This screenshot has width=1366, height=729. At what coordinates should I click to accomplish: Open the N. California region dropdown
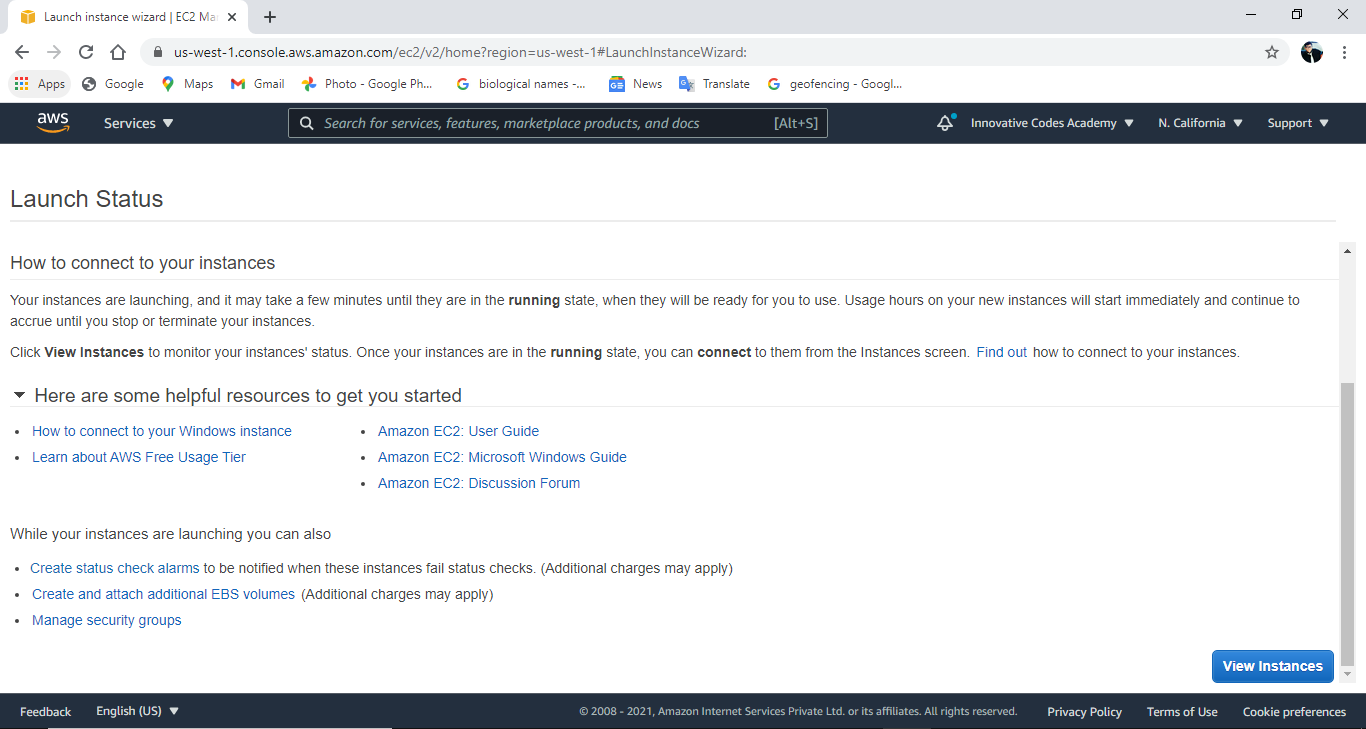point(1200,123)
